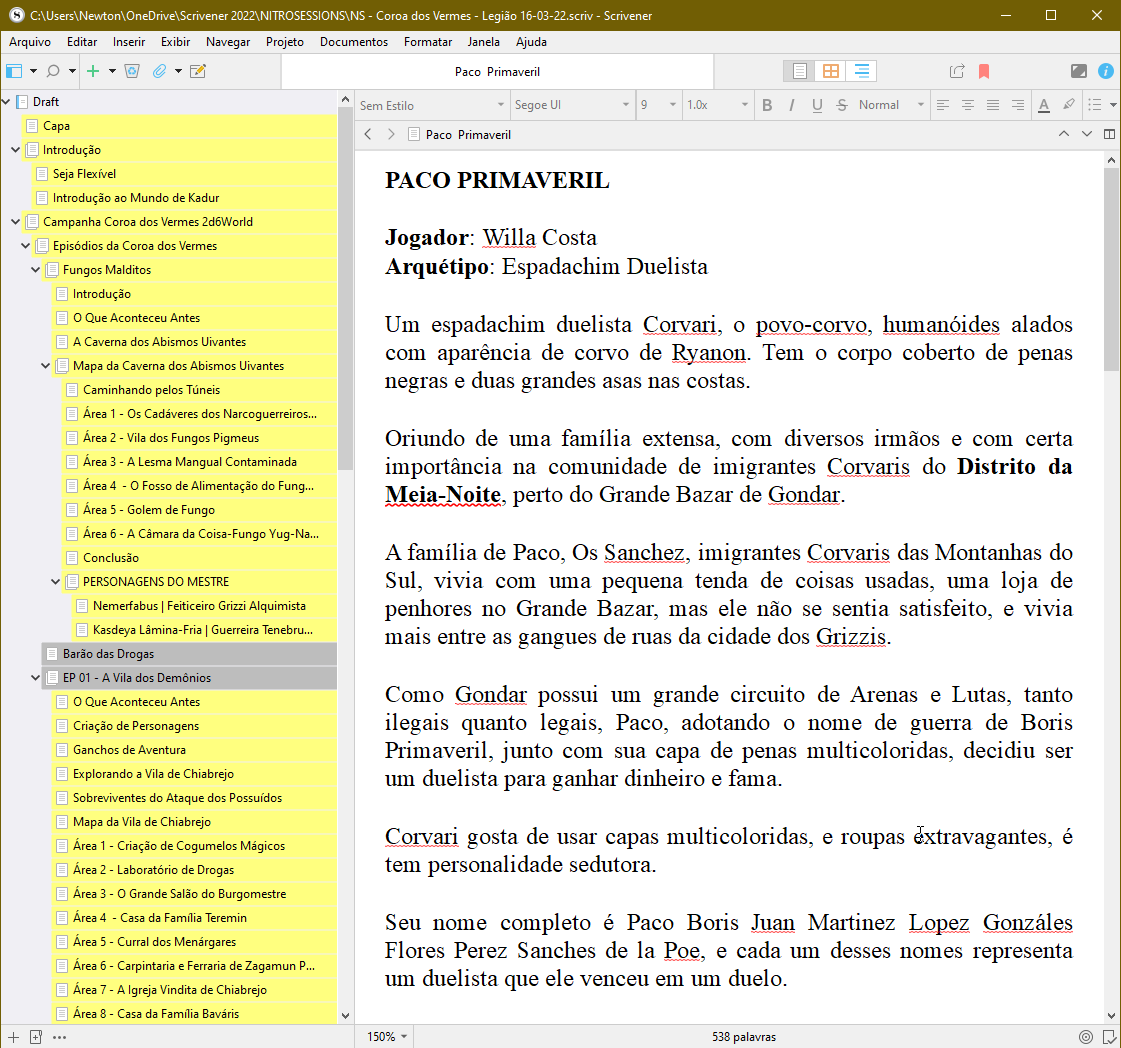Click text color icon
Image resolution: width=1121 pixels, height=1048 pixels.
coord(1044,105)
